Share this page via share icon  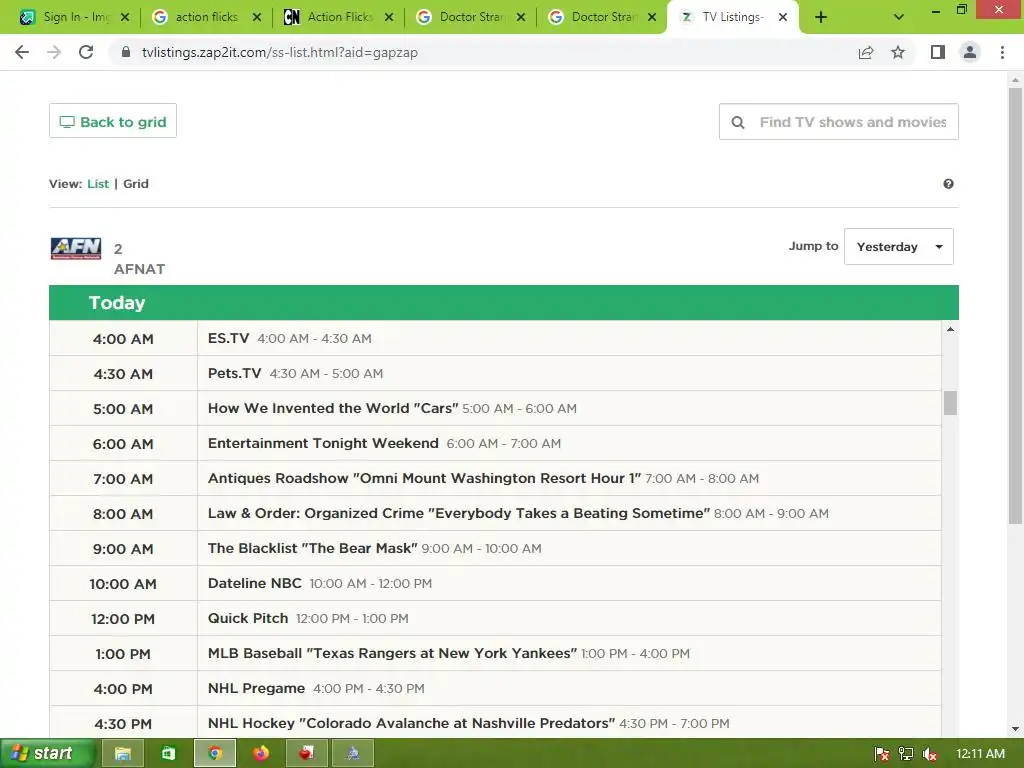(x=866, y=52)
